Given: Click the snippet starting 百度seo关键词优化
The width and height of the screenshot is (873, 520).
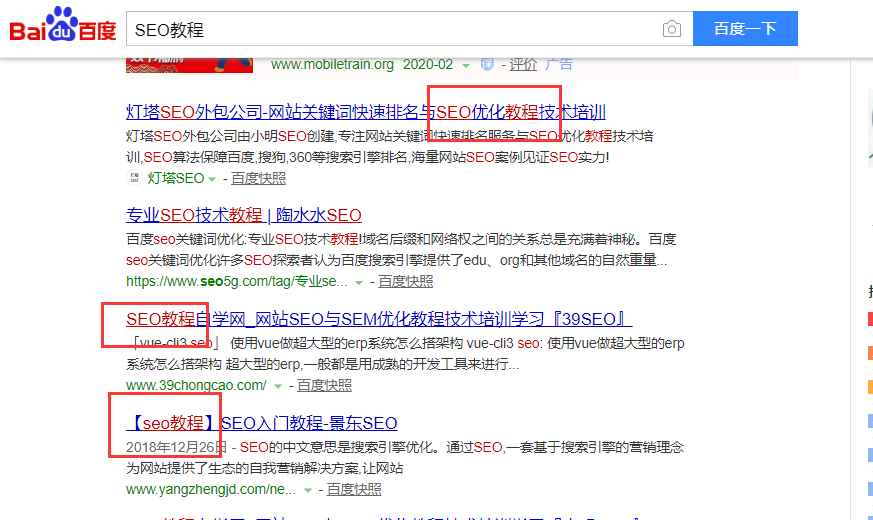Looking at the screenshot, I should 401,250.
